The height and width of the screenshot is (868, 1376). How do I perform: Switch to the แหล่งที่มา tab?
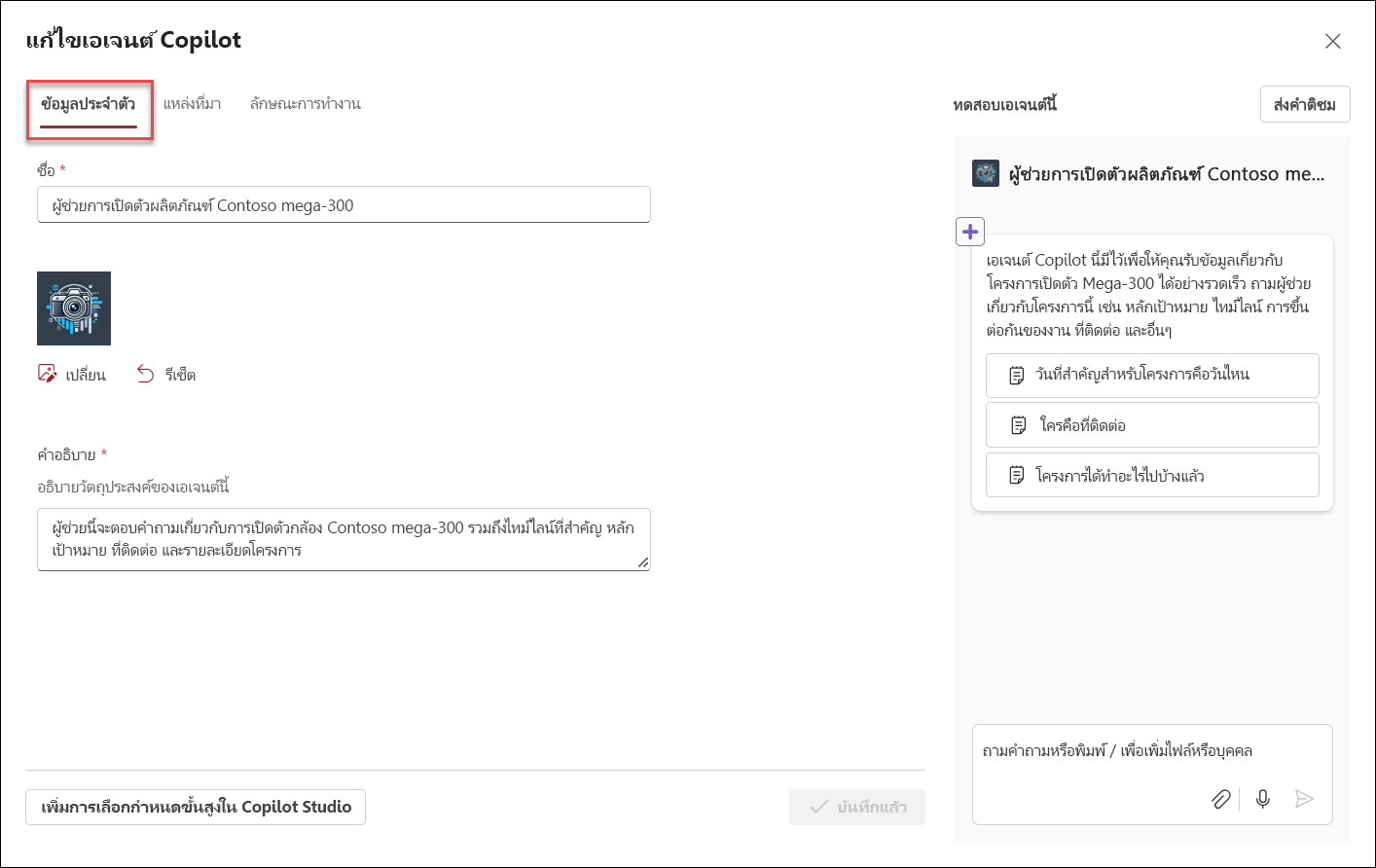(x=192, y=104)
